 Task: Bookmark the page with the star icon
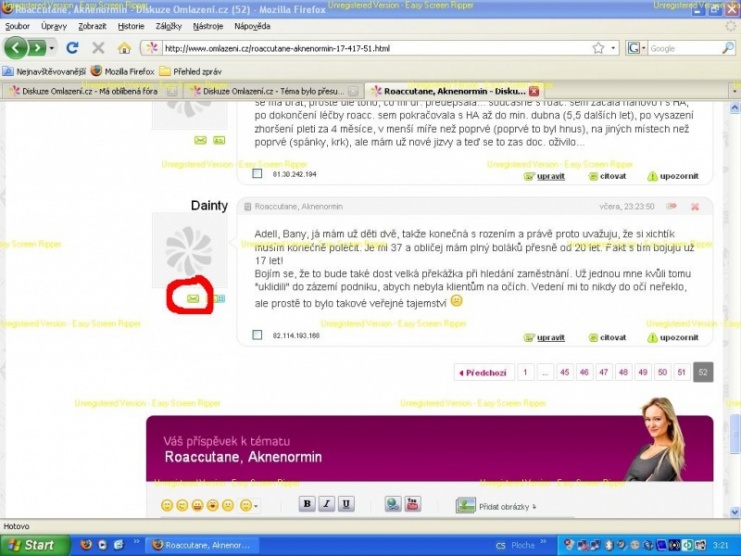pyautogui.click(x=598, y=47)
